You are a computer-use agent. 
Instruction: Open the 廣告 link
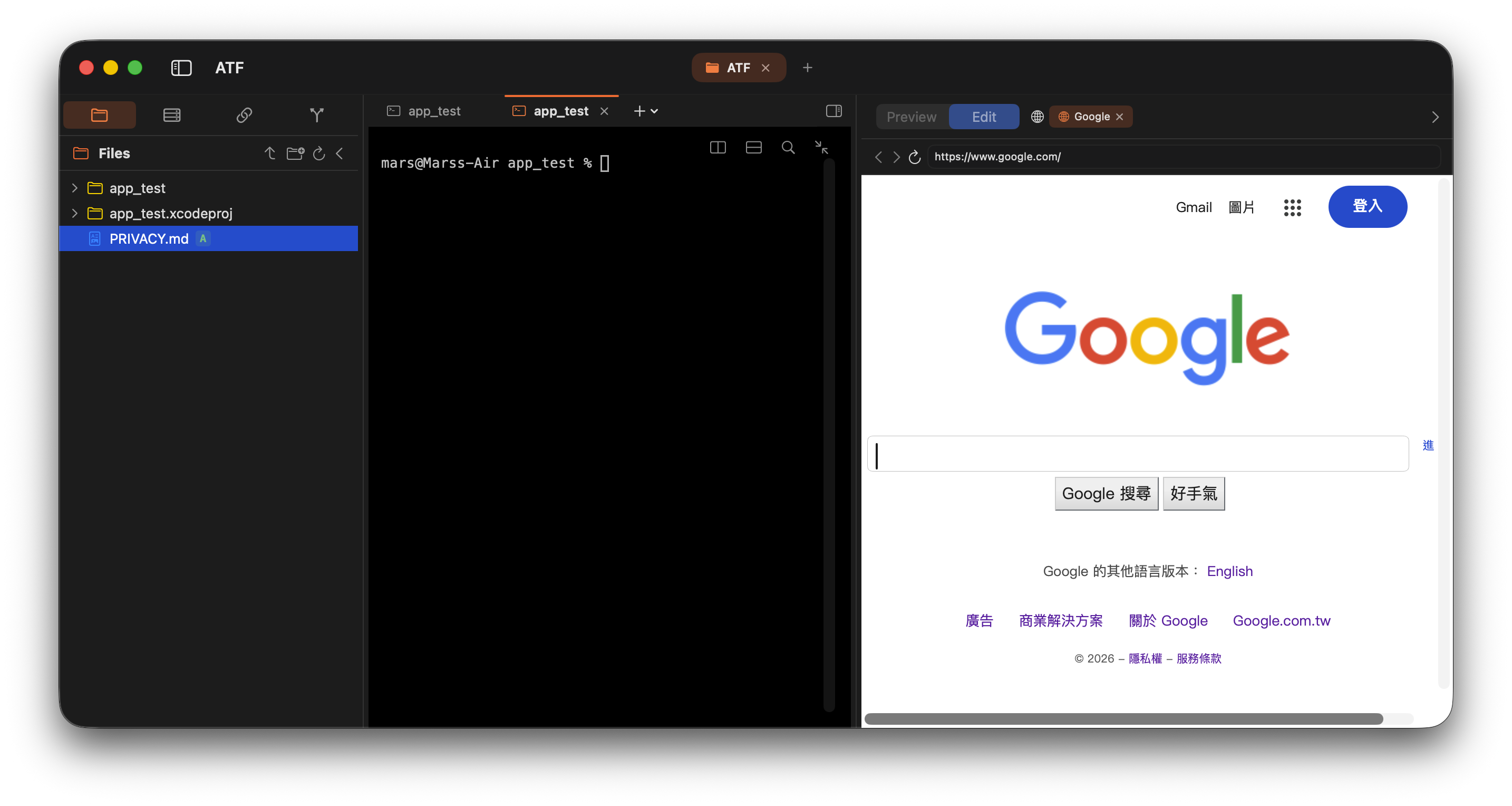pos(979,620)
